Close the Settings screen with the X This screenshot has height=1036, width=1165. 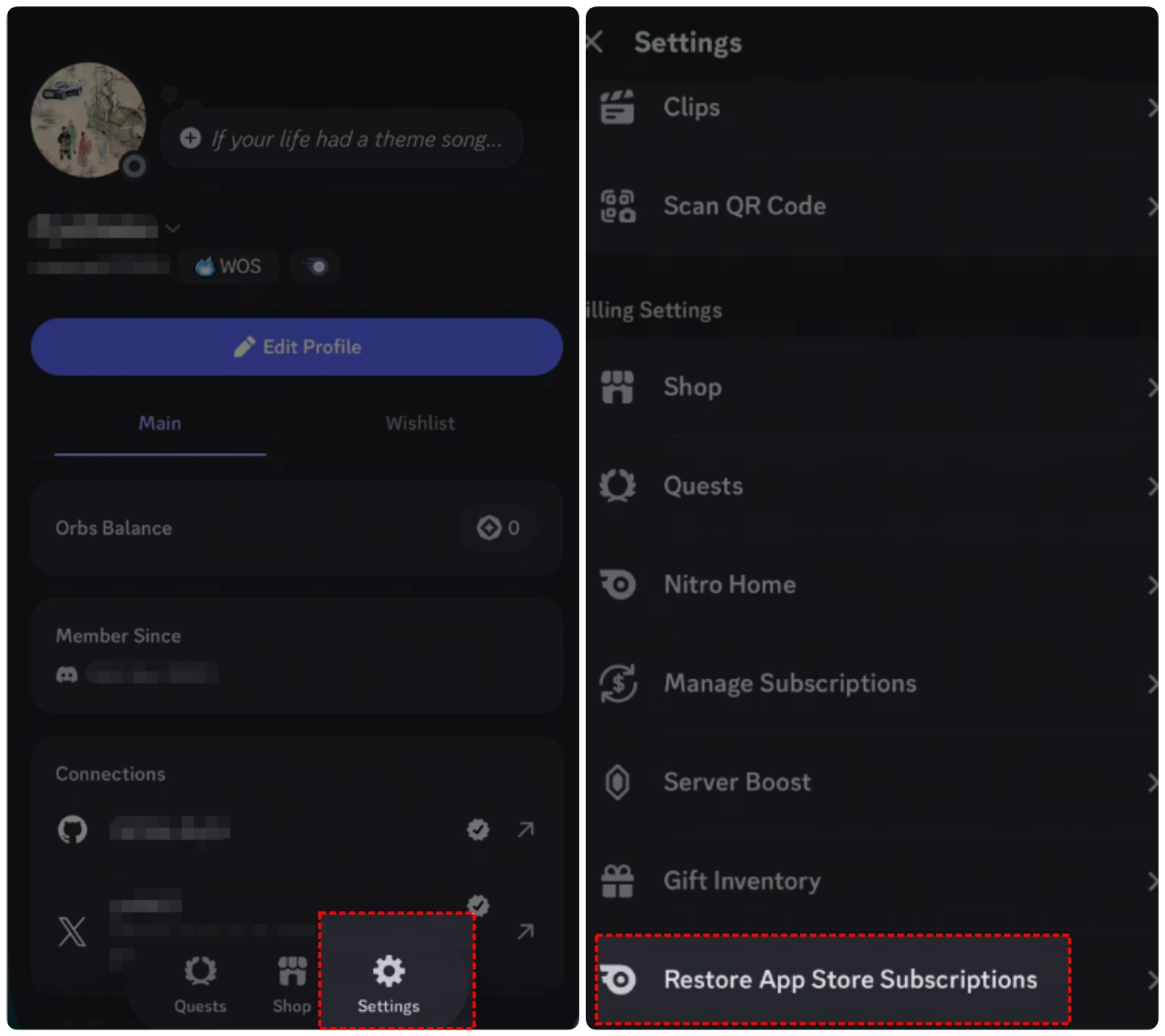click(x=595, y=42)
